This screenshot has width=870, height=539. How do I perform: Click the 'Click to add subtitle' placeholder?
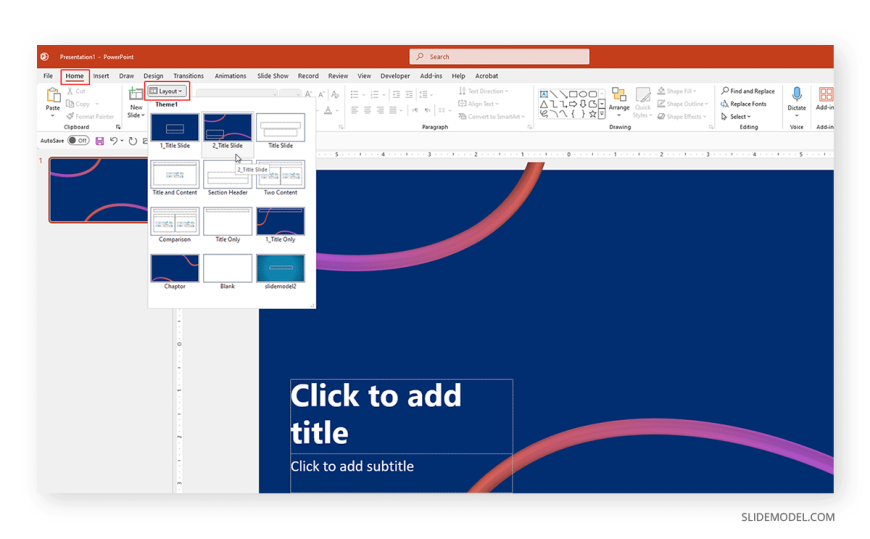point(401,472)
